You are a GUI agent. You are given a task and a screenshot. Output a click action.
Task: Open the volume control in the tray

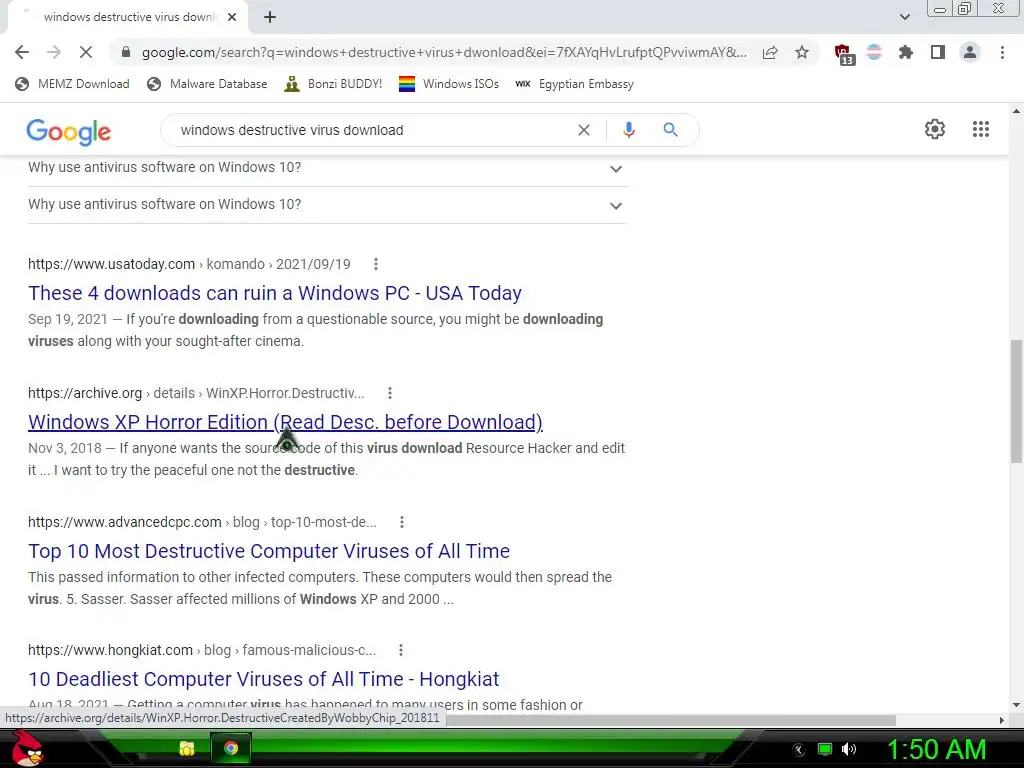pyautogui.click(x=849, y=749)
